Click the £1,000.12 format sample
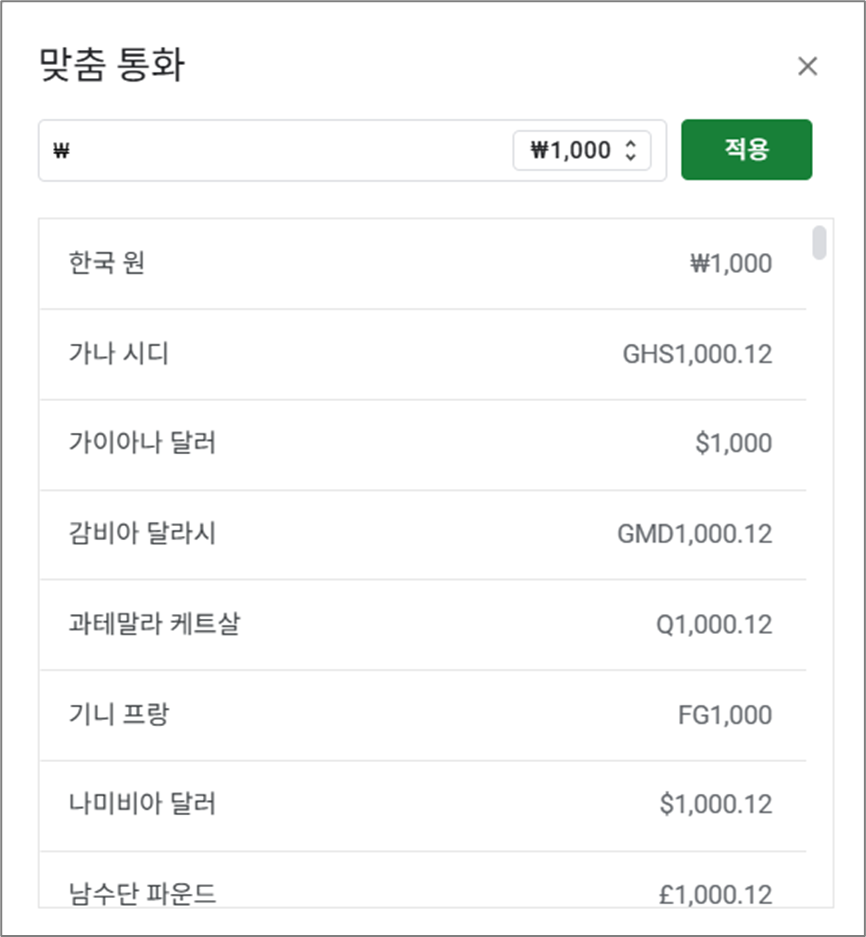 click(715, 895)
